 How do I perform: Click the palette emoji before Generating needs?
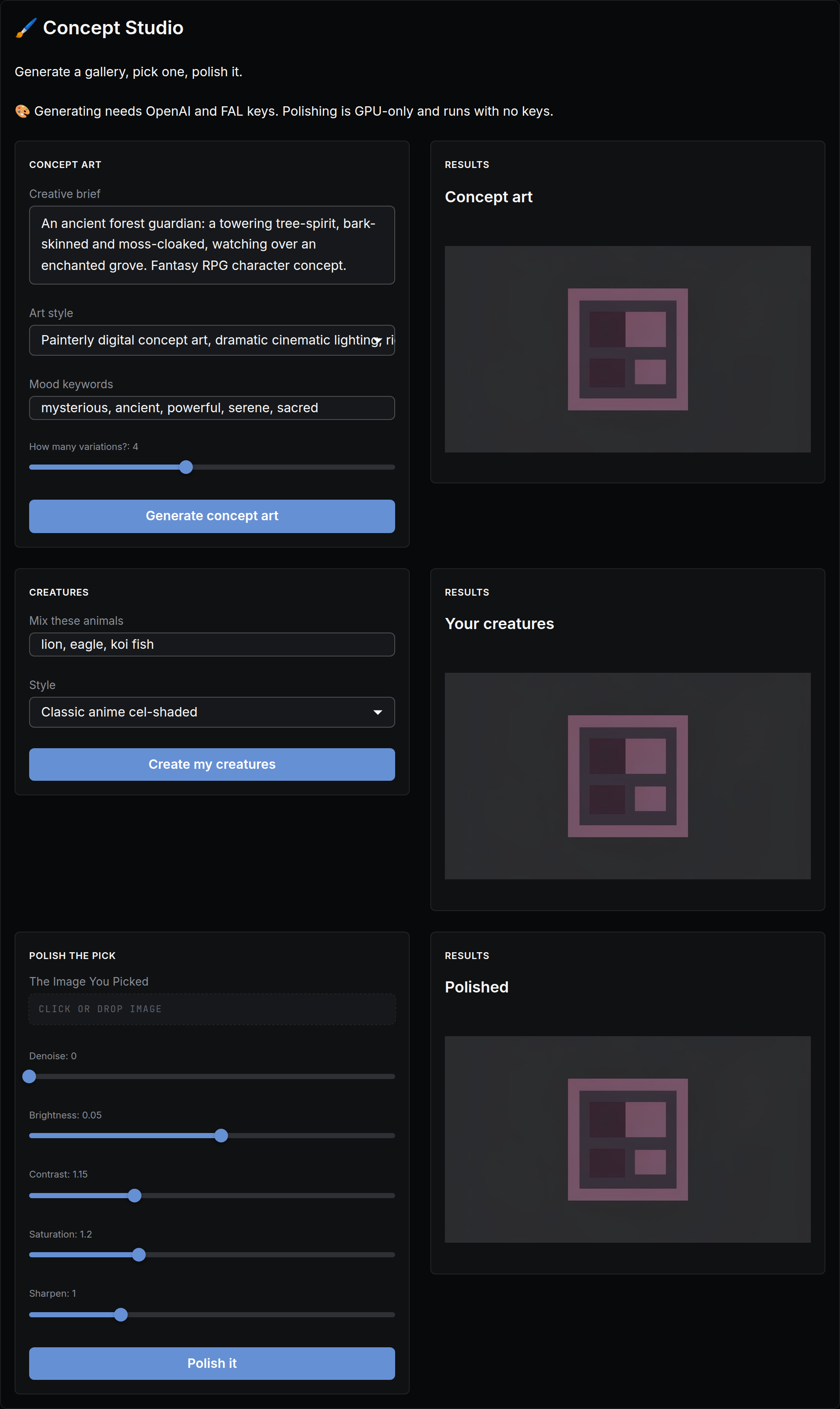tap(22, 111)
